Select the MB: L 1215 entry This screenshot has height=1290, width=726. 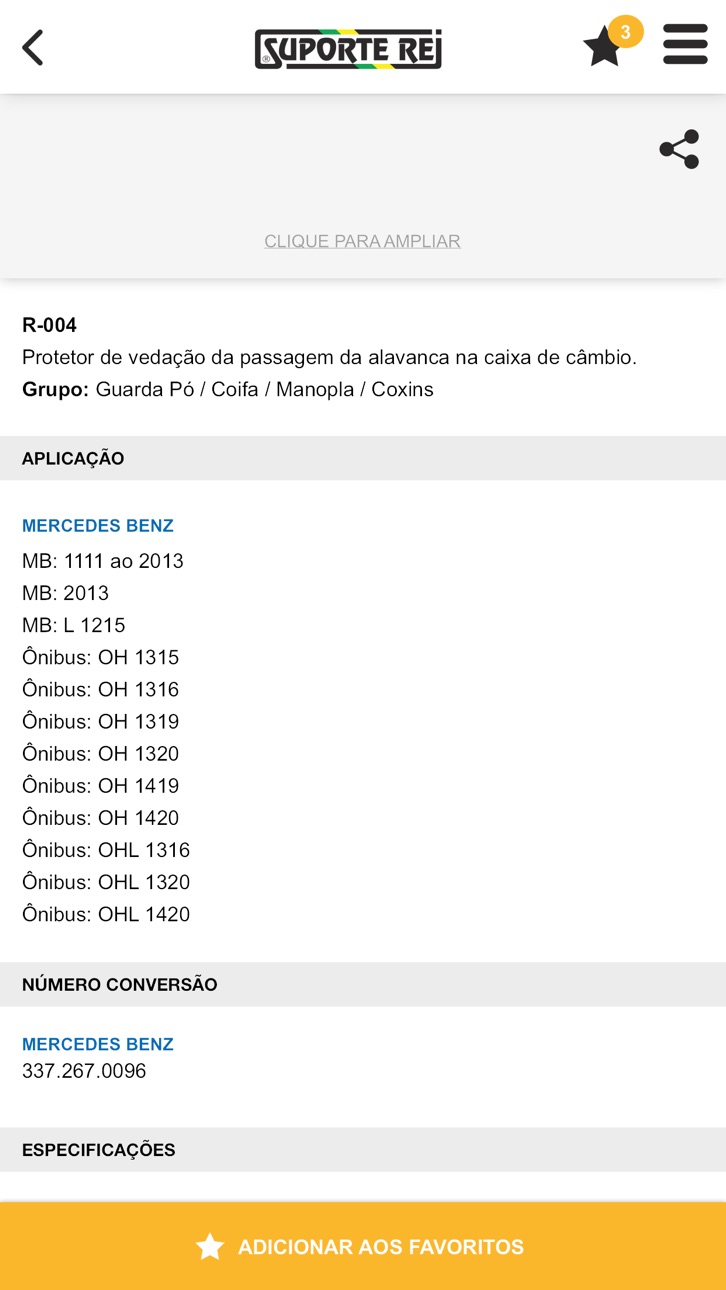74,625
